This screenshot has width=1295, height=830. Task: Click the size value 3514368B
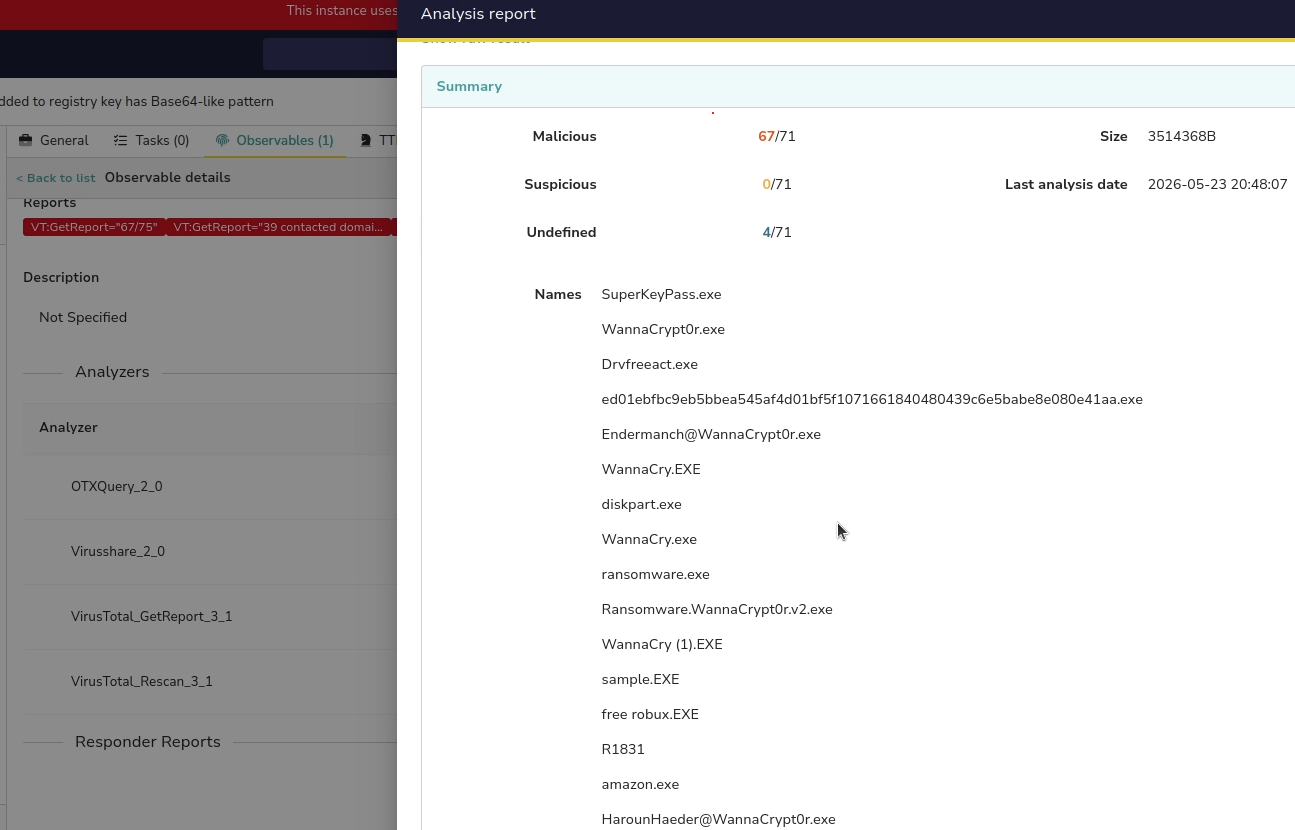pyautogui.click(x=1182, y=136)
